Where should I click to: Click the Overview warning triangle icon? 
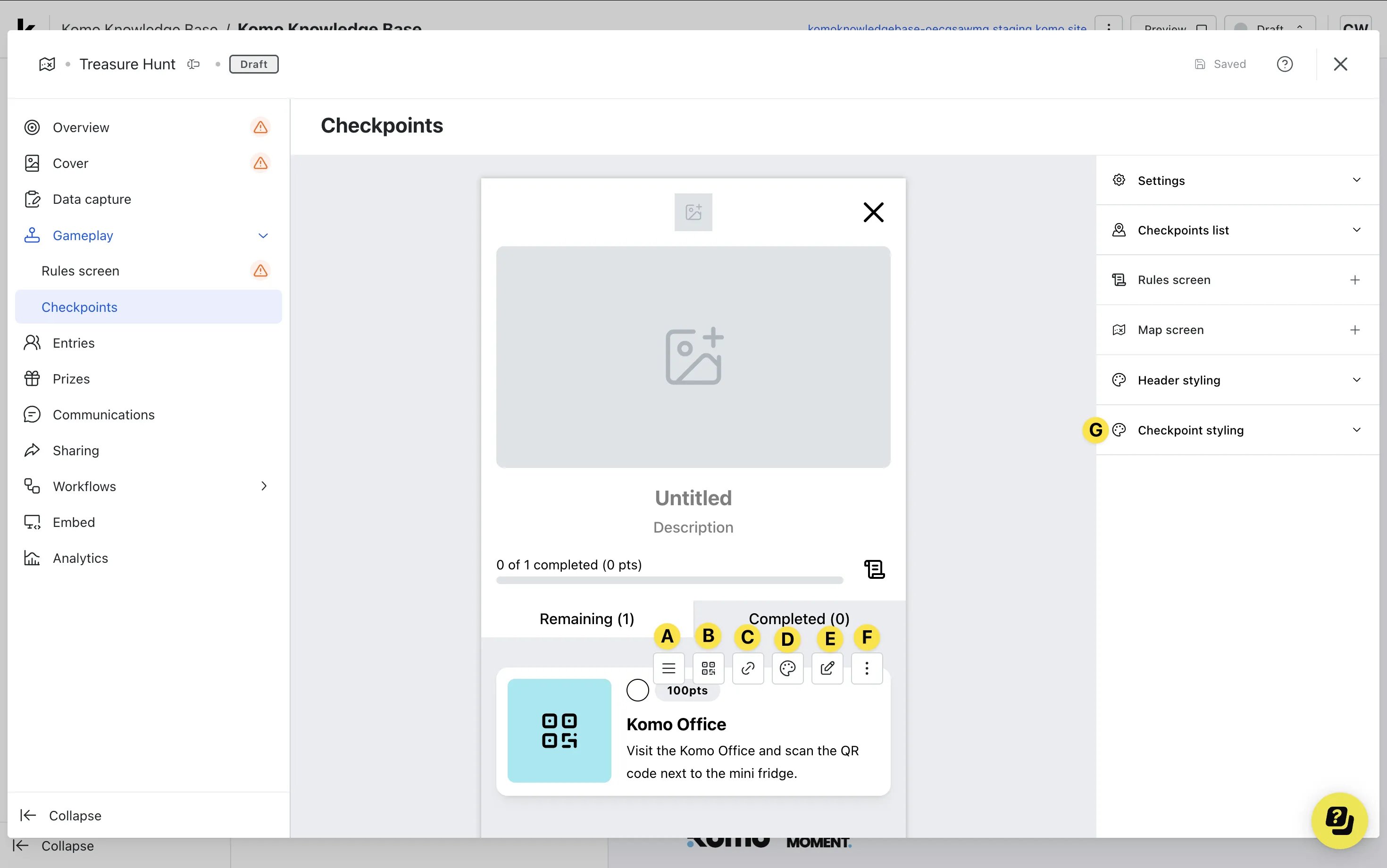pos(260,127)
